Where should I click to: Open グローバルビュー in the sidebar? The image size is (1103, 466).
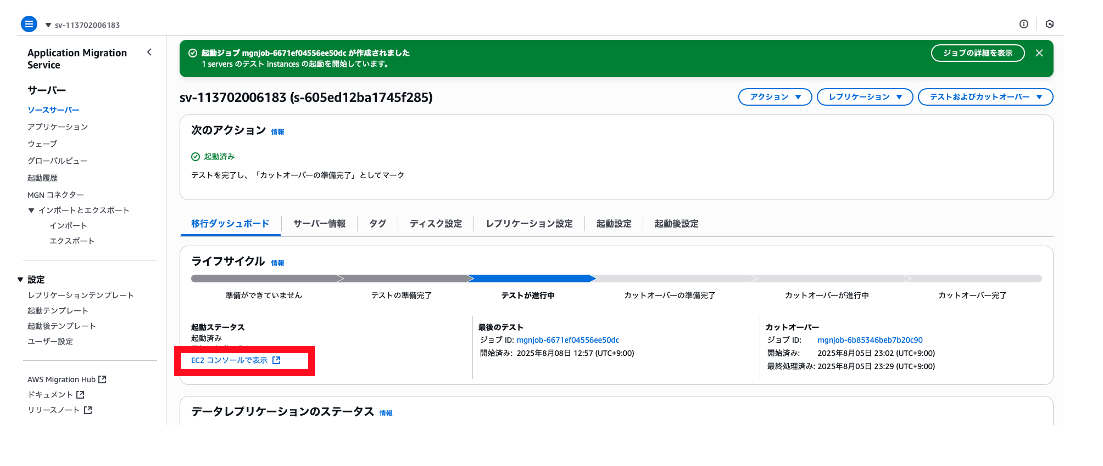point(58,160)
